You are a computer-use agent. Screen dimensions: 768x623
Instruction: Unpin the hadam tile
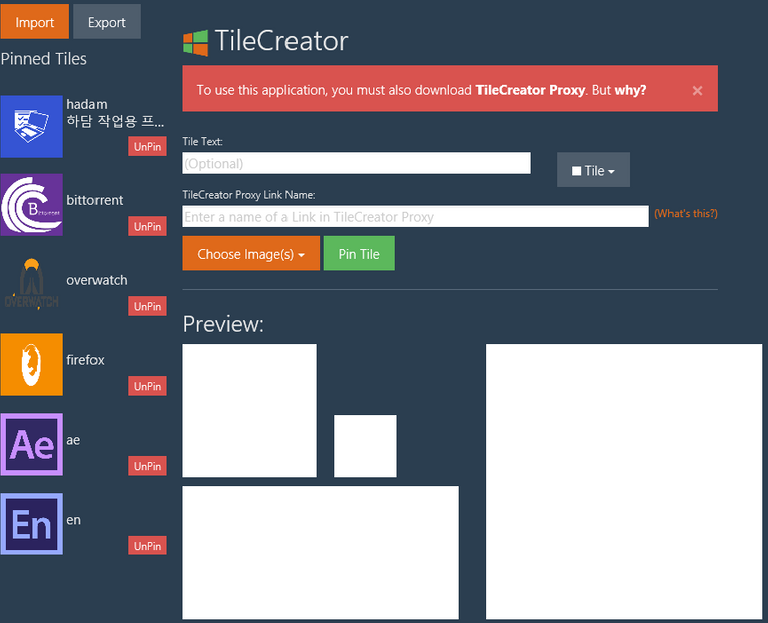(147, 146)
